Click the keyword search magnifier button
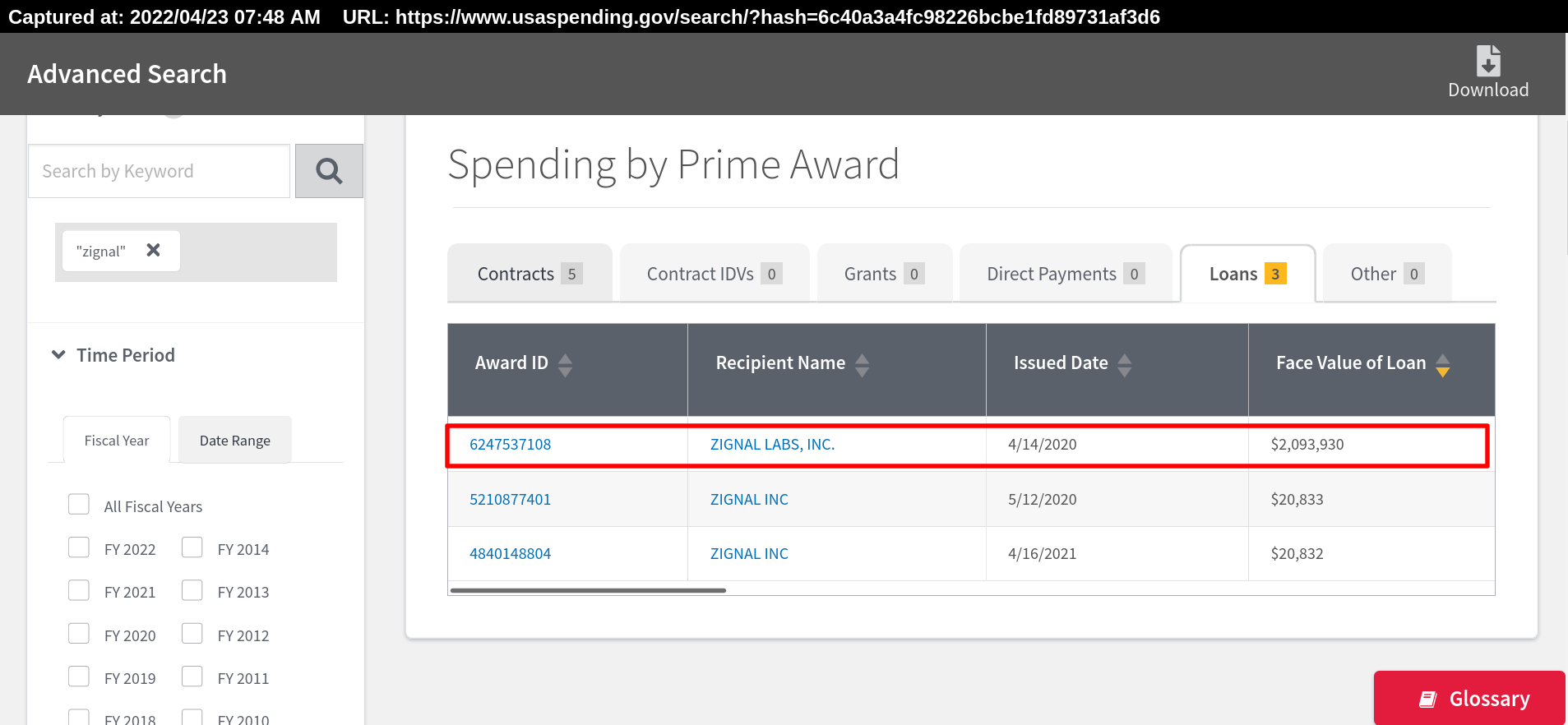Screen dimensions: 1568x725 (329, 171)
